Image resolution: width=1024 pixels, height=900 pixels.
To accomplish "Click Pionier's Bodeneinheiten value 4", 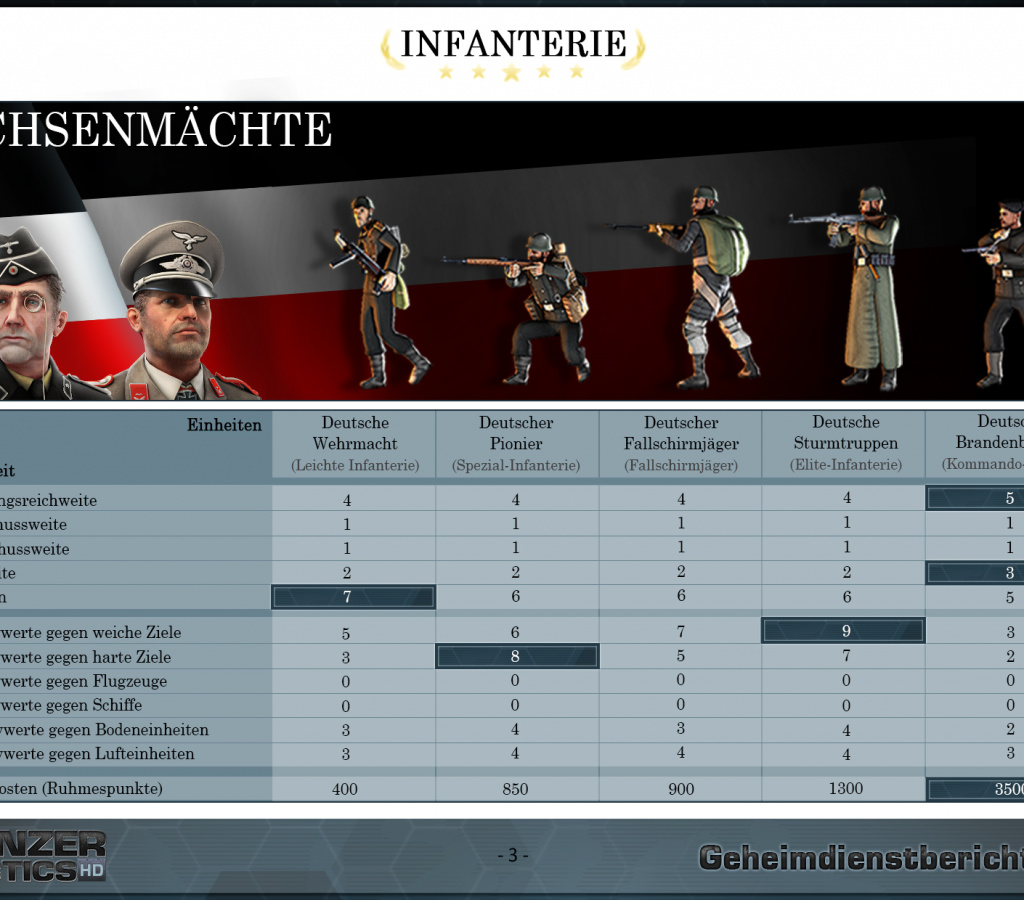I will [515, 729].
